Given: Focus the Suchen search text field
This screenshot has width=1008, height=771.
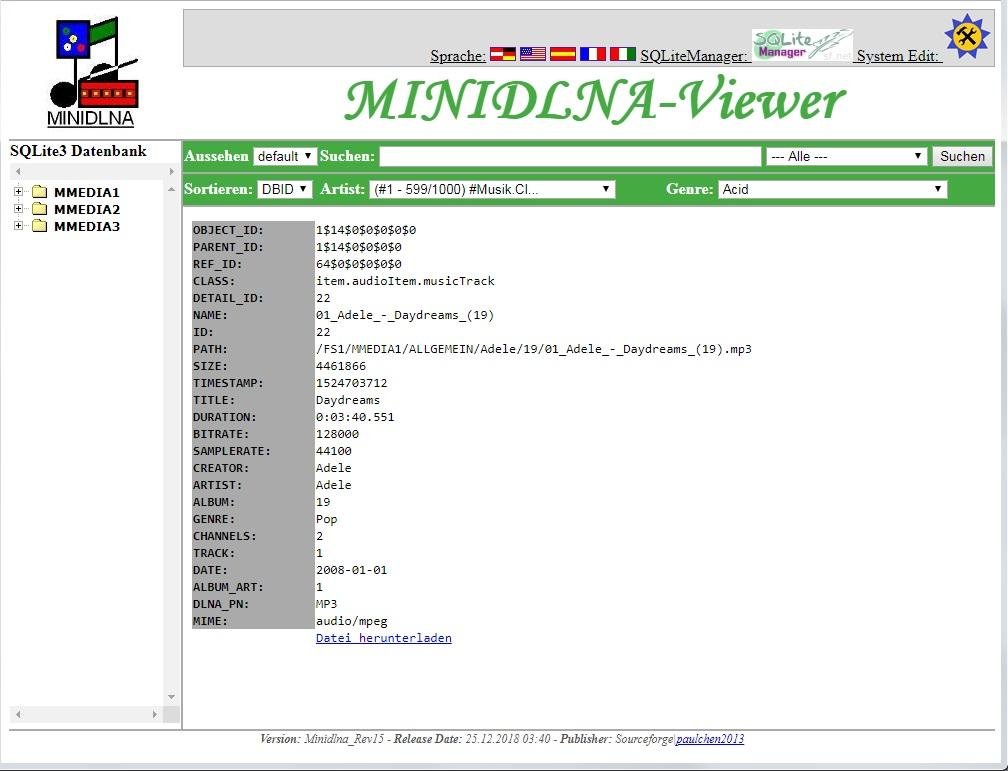Looking at the screenshot, I should [x=570, y=157].
